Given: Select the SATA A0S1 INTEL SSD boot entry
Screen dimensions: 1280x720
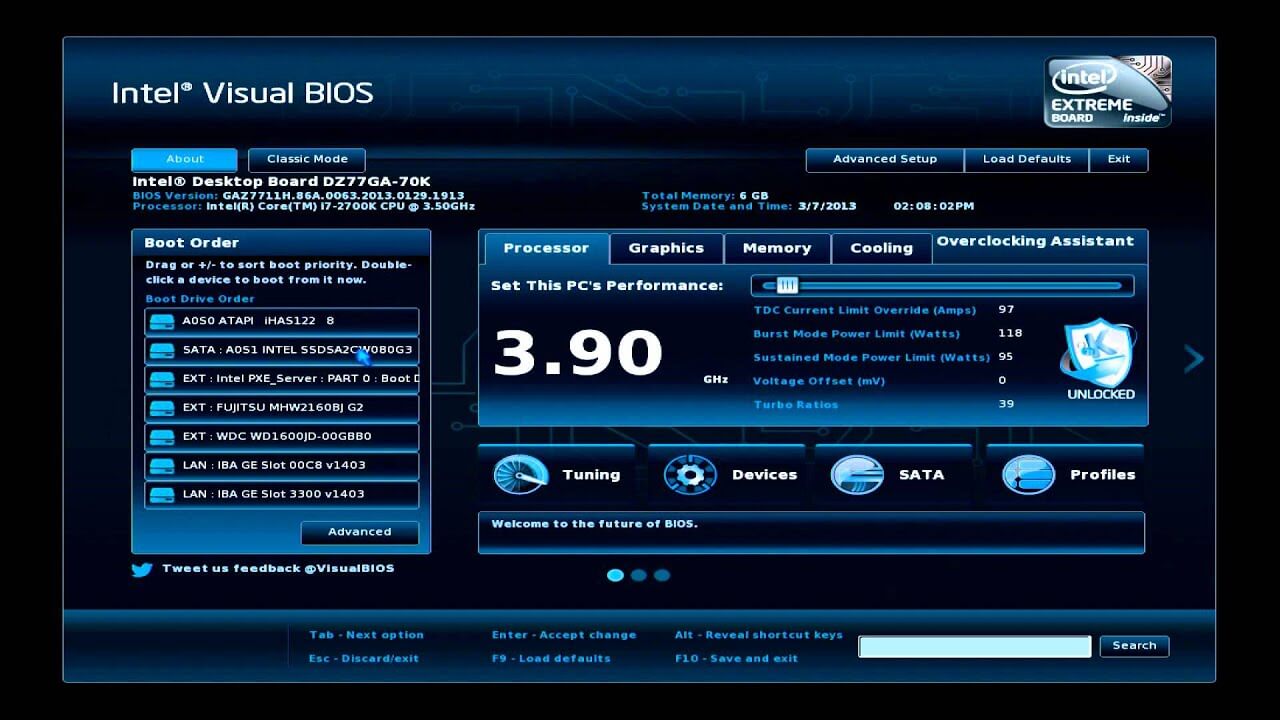Looking at the screenshot, I should 282,351.
